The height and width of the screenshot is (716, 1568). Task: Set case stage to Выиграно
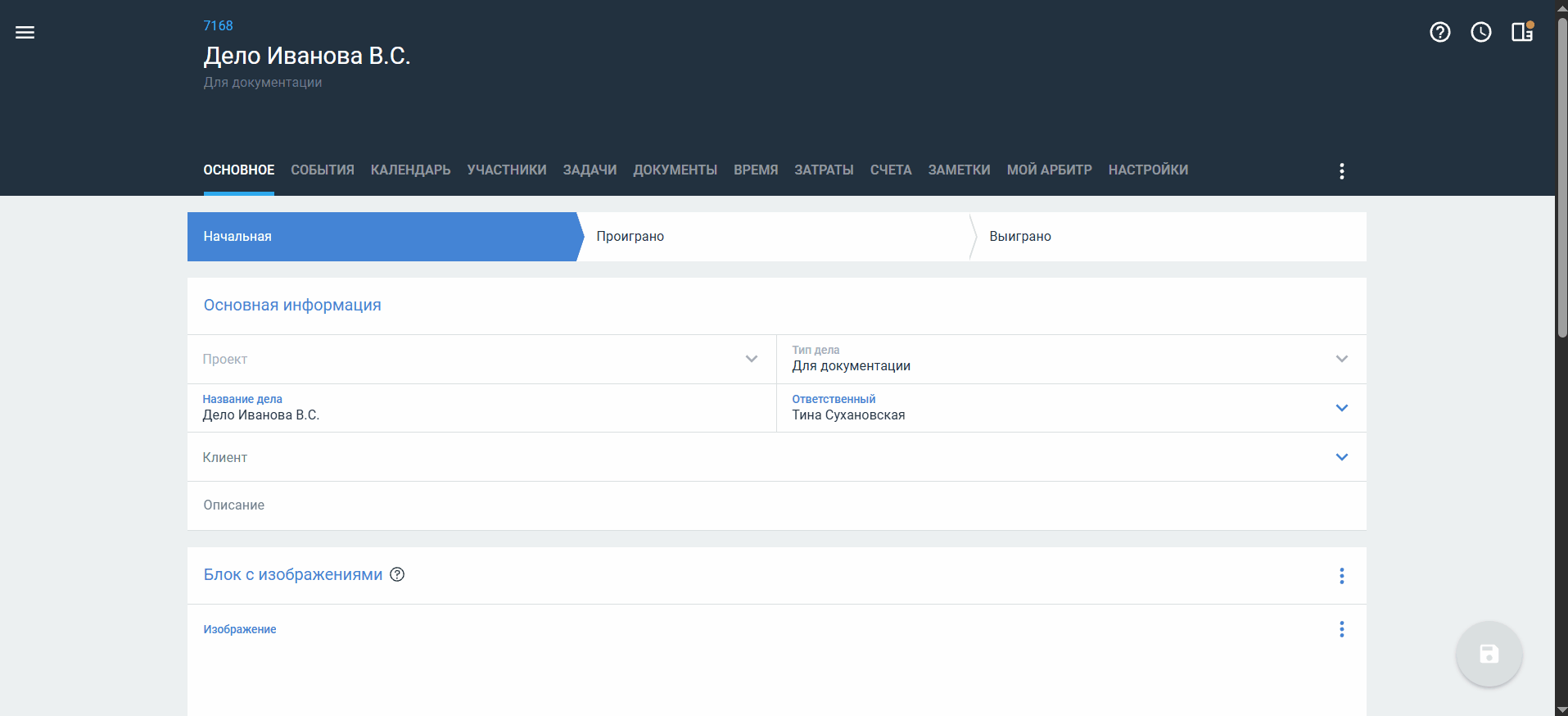coord(1019,237)
